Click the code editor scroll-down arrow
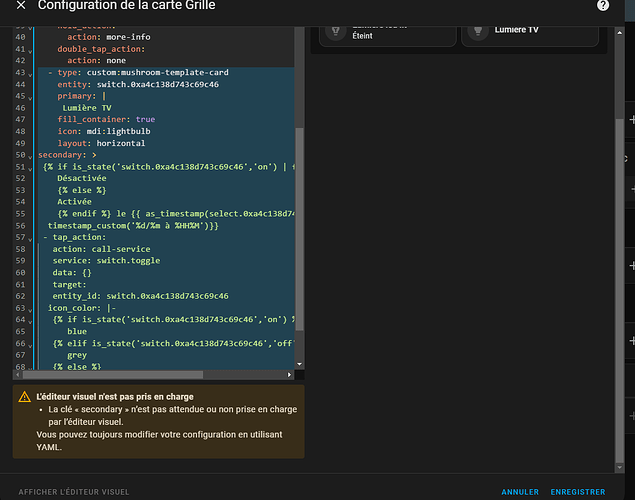Viewport: 635px width, 500px height. [299, 364]
